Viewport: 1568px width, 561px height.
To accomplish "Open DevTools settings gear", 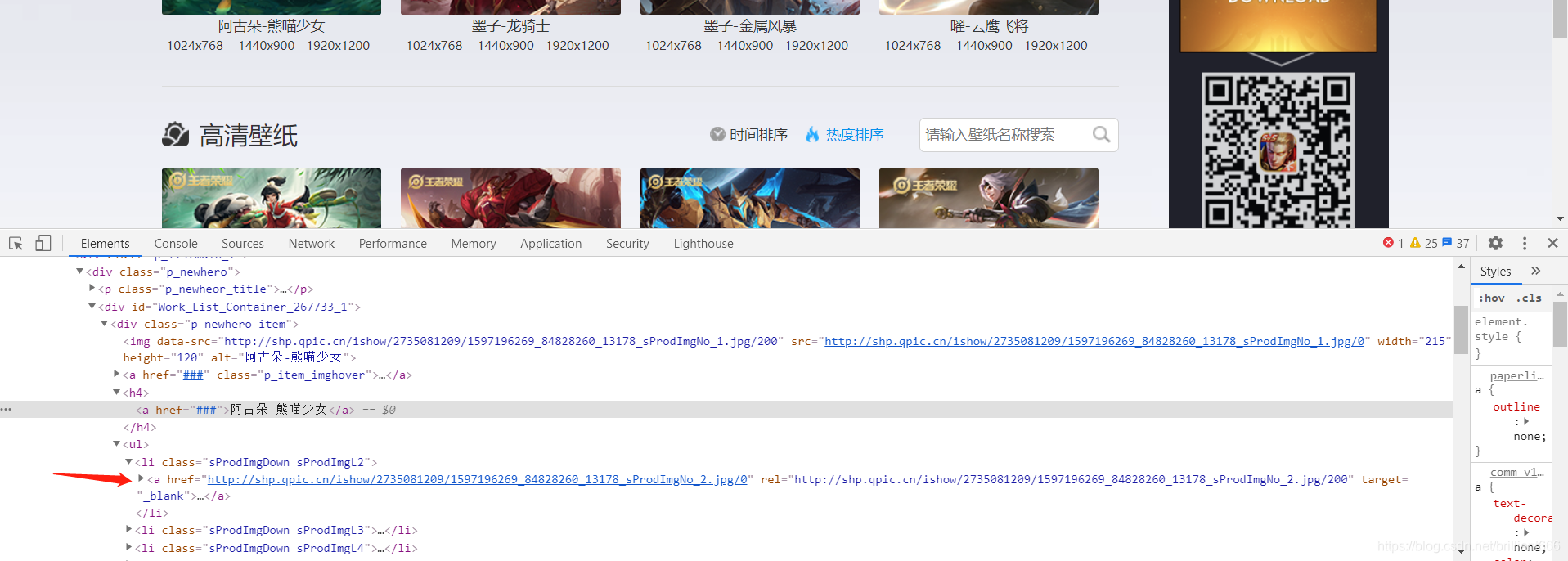I will point(1495,243).
